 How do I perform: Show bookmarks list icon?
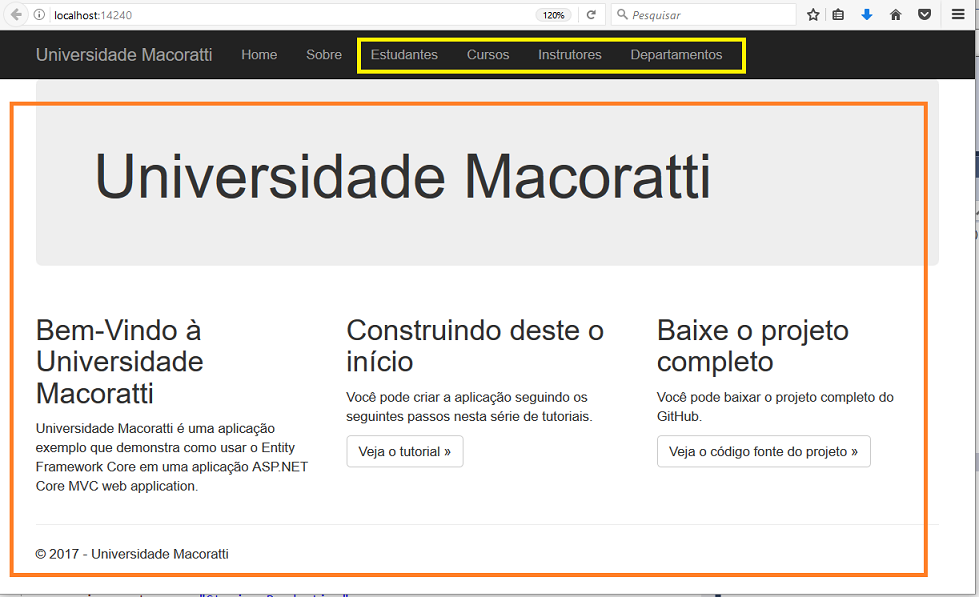click(838, 14)
